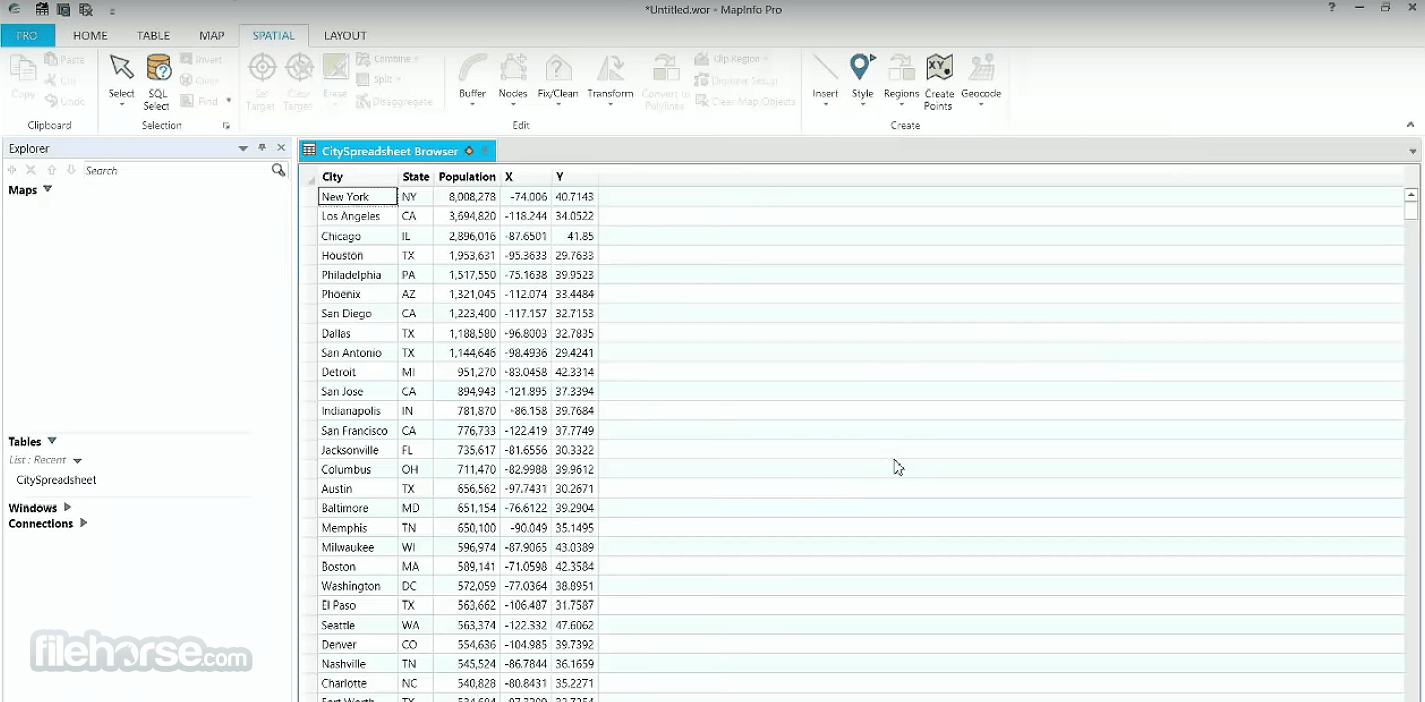Open the Selection group dialog launcher

227,126
